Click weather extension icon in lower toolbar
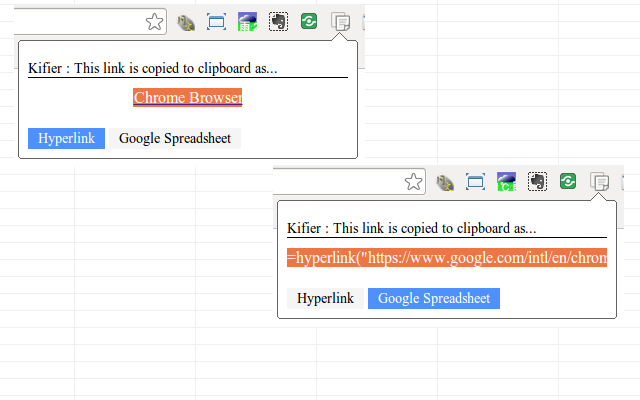The image size is (640, 400). pos(507,182)
